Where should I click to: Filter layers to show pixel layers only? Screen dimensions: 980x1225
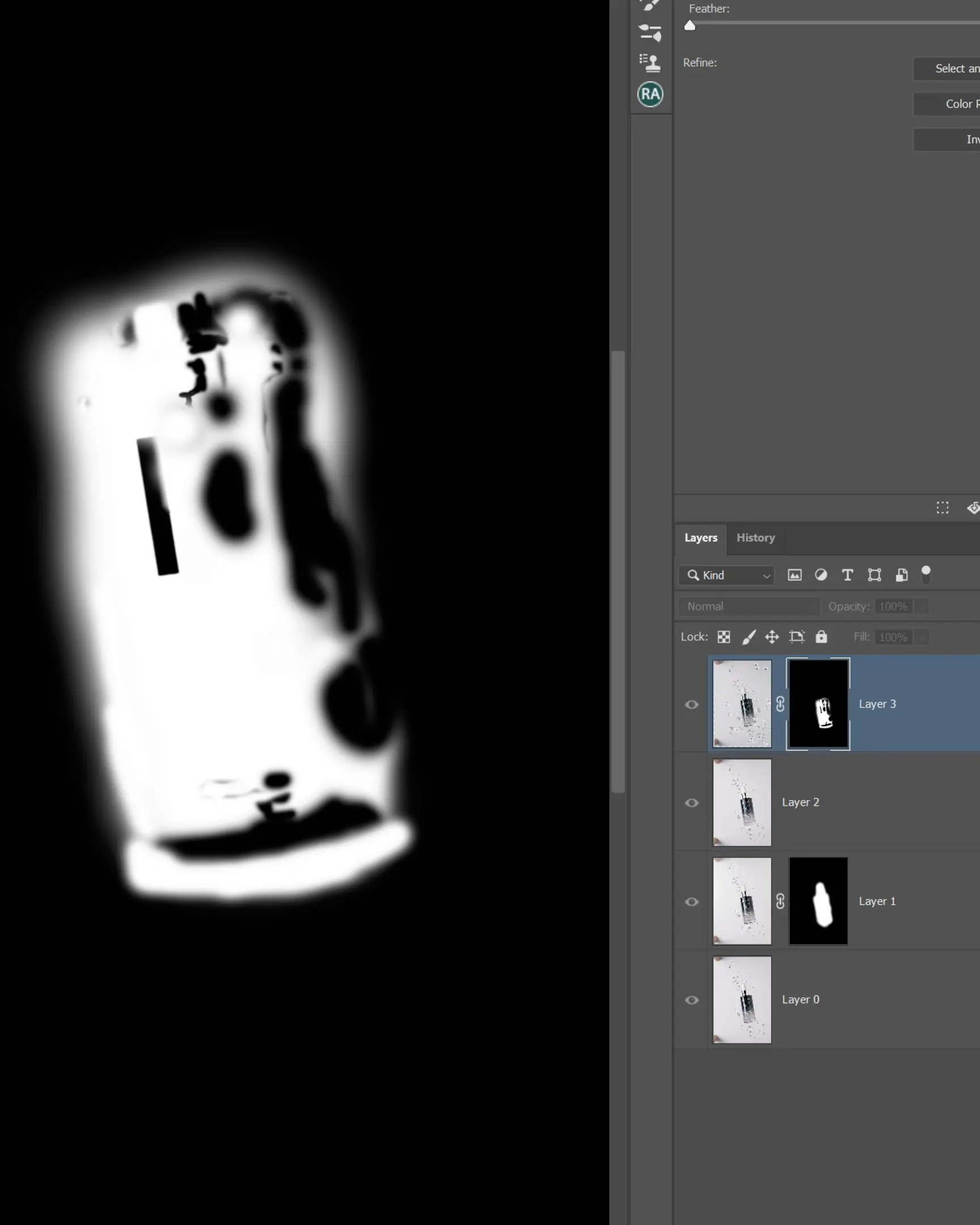pyautogui.click(x=795, y=575)
